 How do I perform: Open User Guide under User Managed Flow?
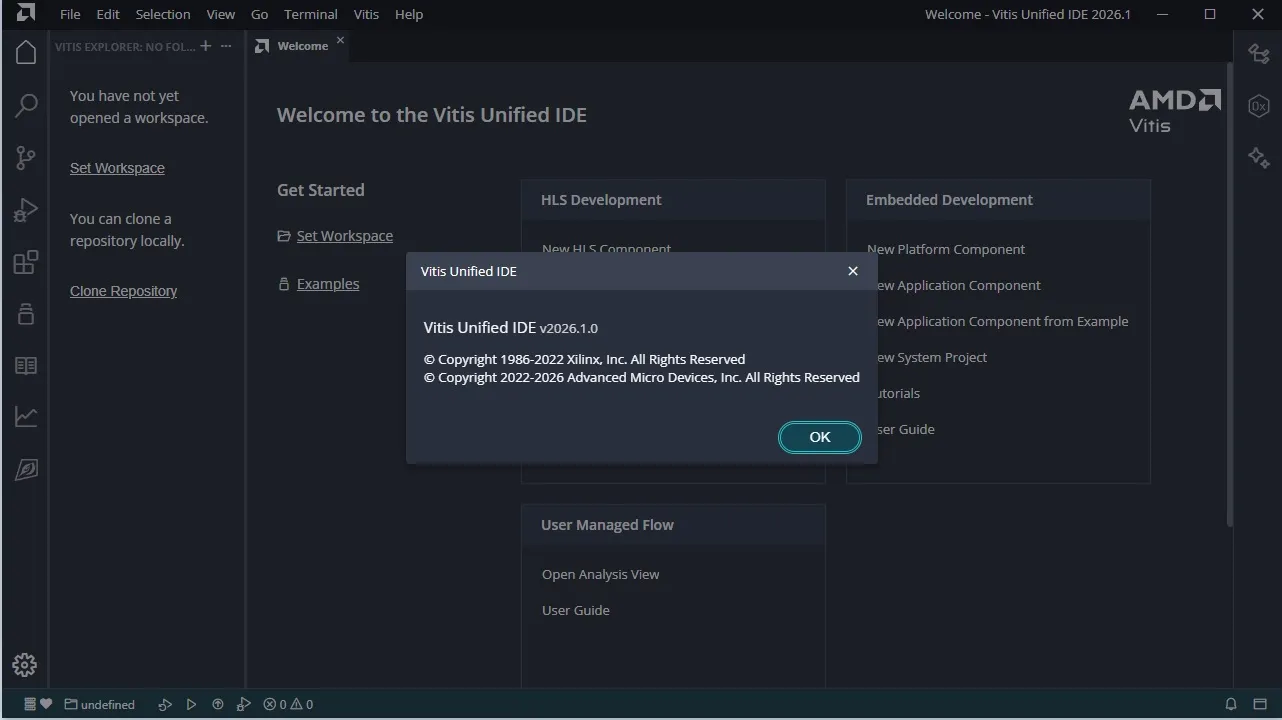pyautogui.click(x=575, y=610)
